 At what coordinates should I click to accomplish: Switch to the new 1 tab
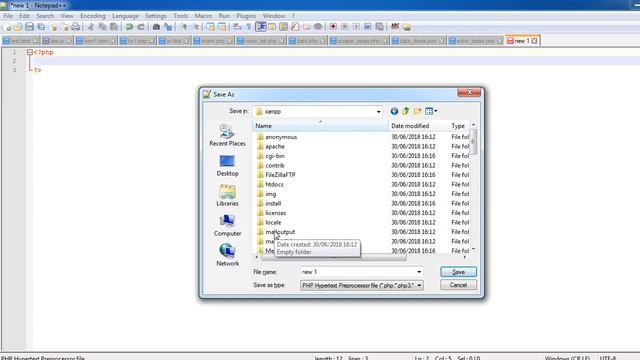522,41
